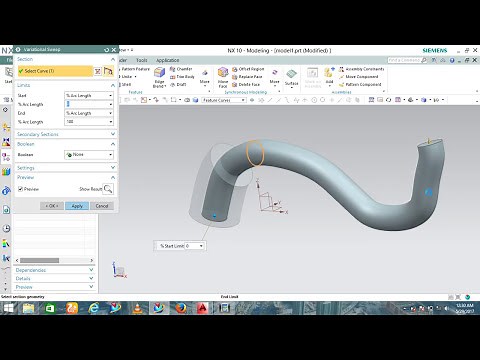Select the Delete Face tool
Viewport: 480px width, 360px height.
tap(246, 85)
